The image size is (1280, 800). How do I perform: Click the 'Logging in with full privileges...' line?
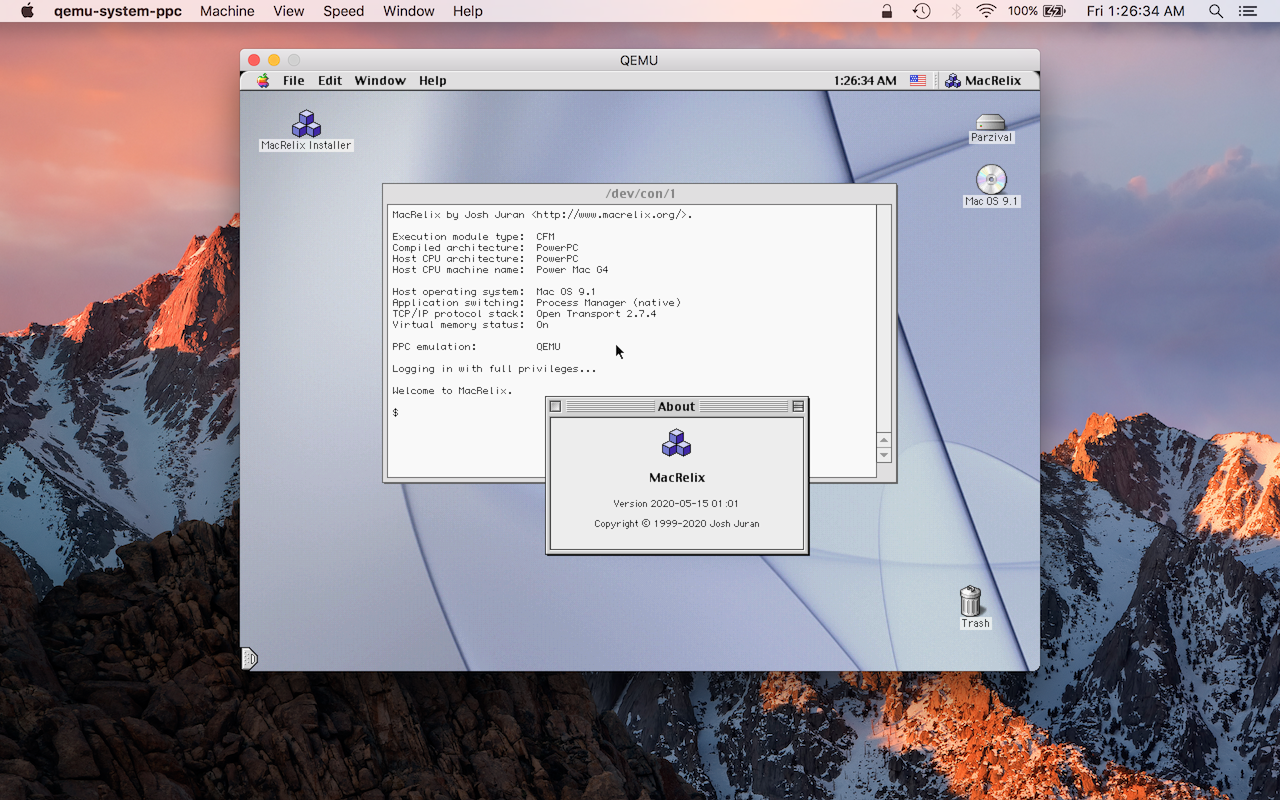pyautogui.click(x=494, y=368)
